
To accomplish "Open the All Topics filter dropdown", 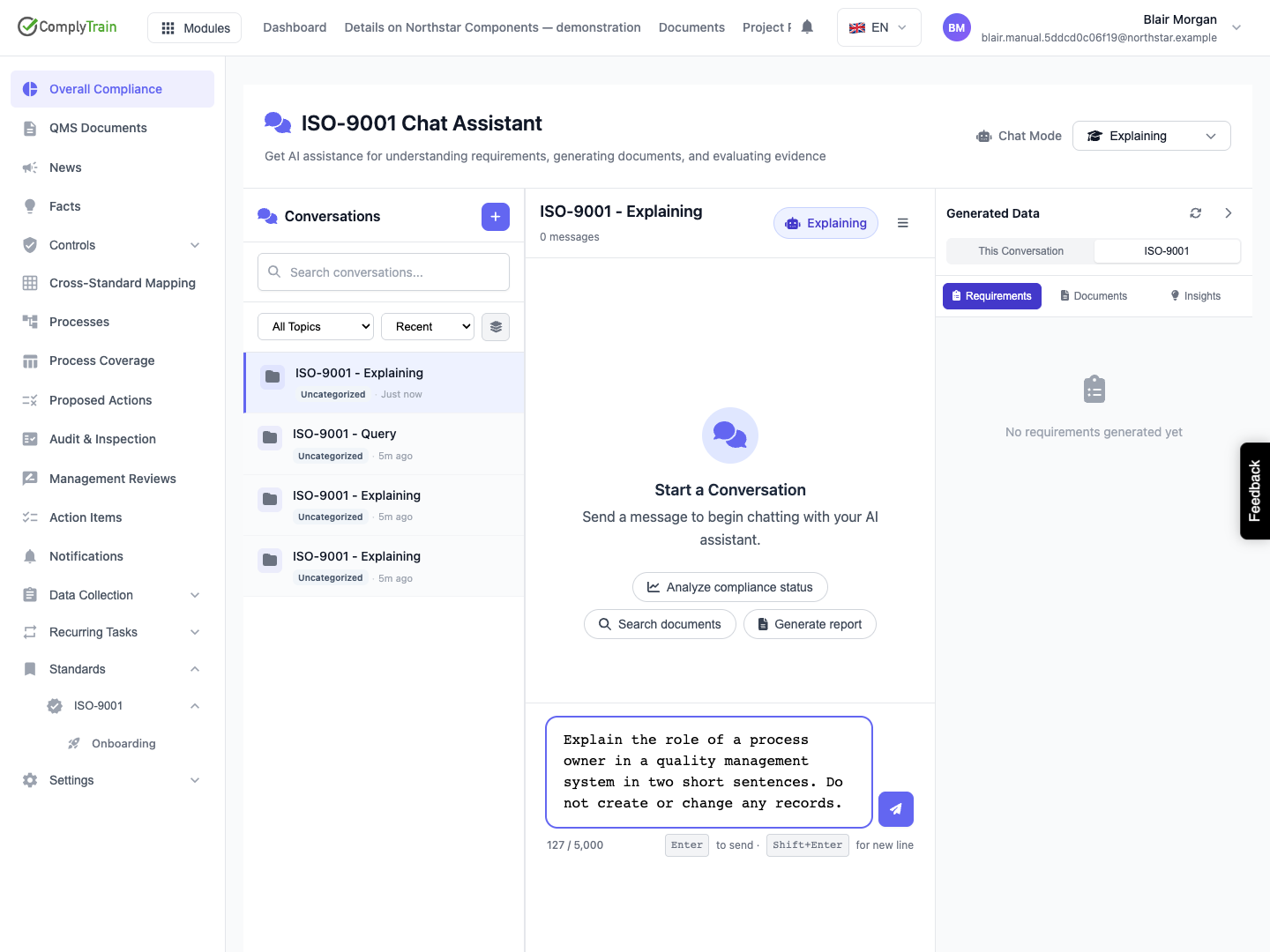I will tap(316, 327).
